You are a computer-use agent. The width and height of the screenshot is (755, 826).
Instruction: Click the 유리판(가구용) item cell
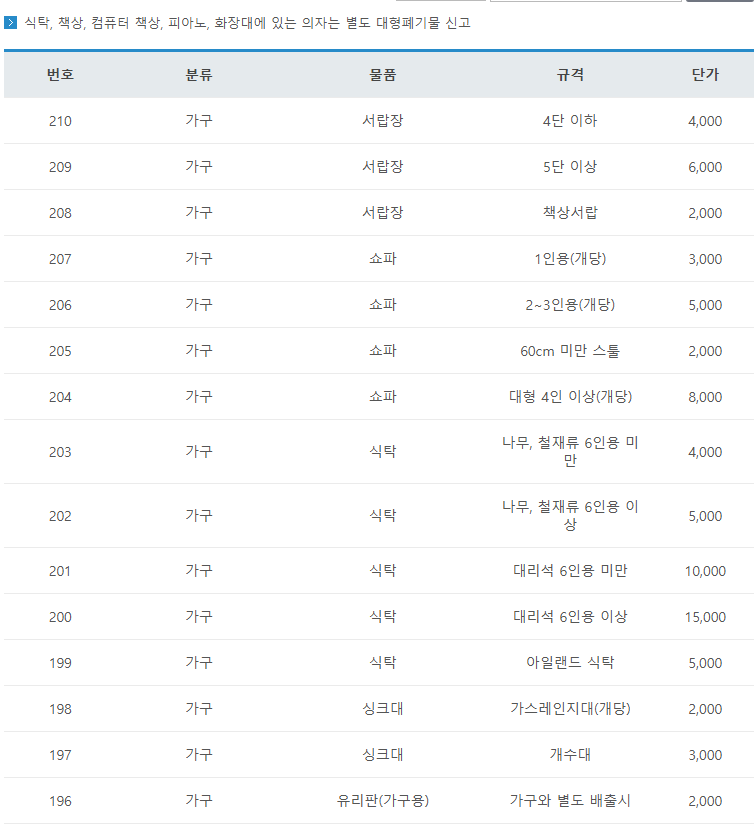tap(383, 801)
